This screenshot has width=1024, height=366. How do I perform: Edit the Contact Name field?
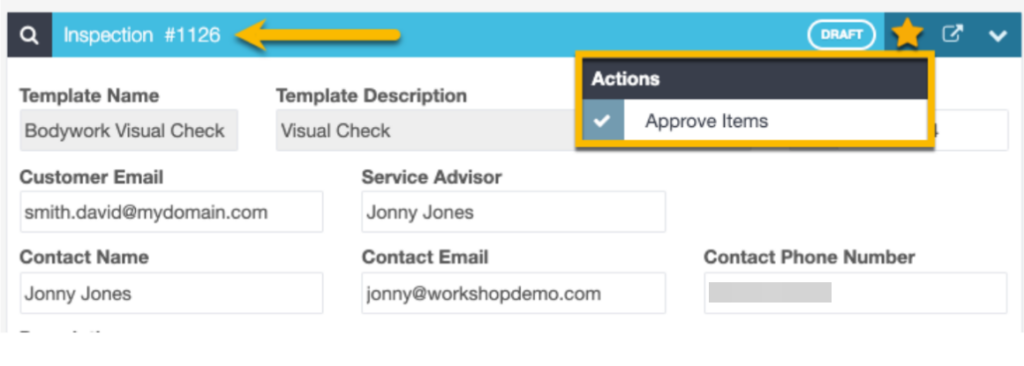point(172,293)
